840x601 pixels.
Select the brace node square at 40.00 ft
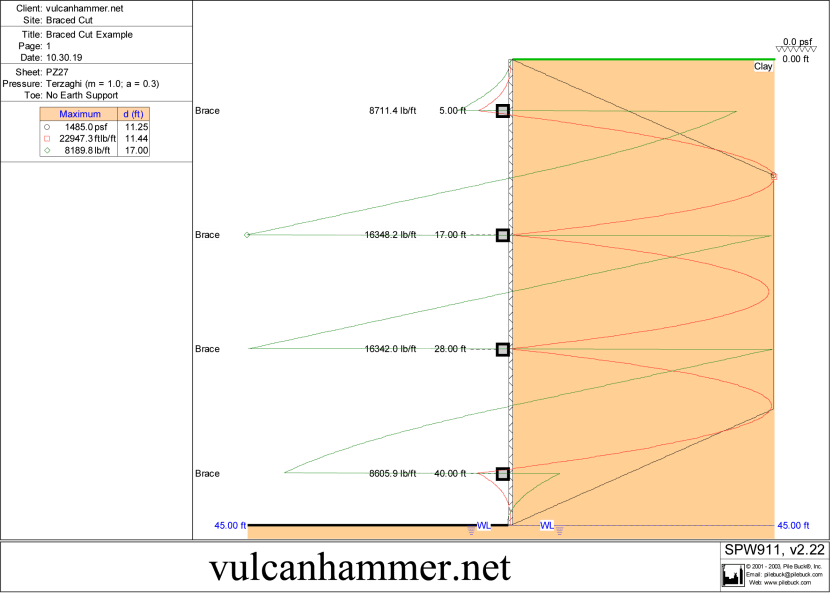(503, 474)
